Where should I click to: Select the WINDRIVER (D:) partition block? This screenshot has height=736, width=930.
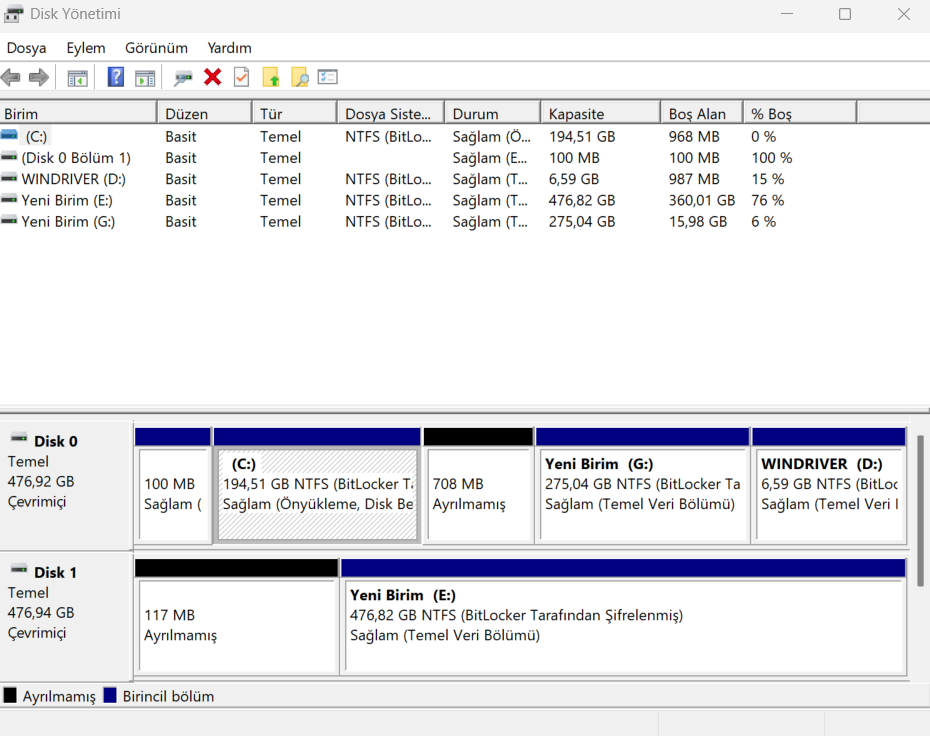[x=829, y=485]
